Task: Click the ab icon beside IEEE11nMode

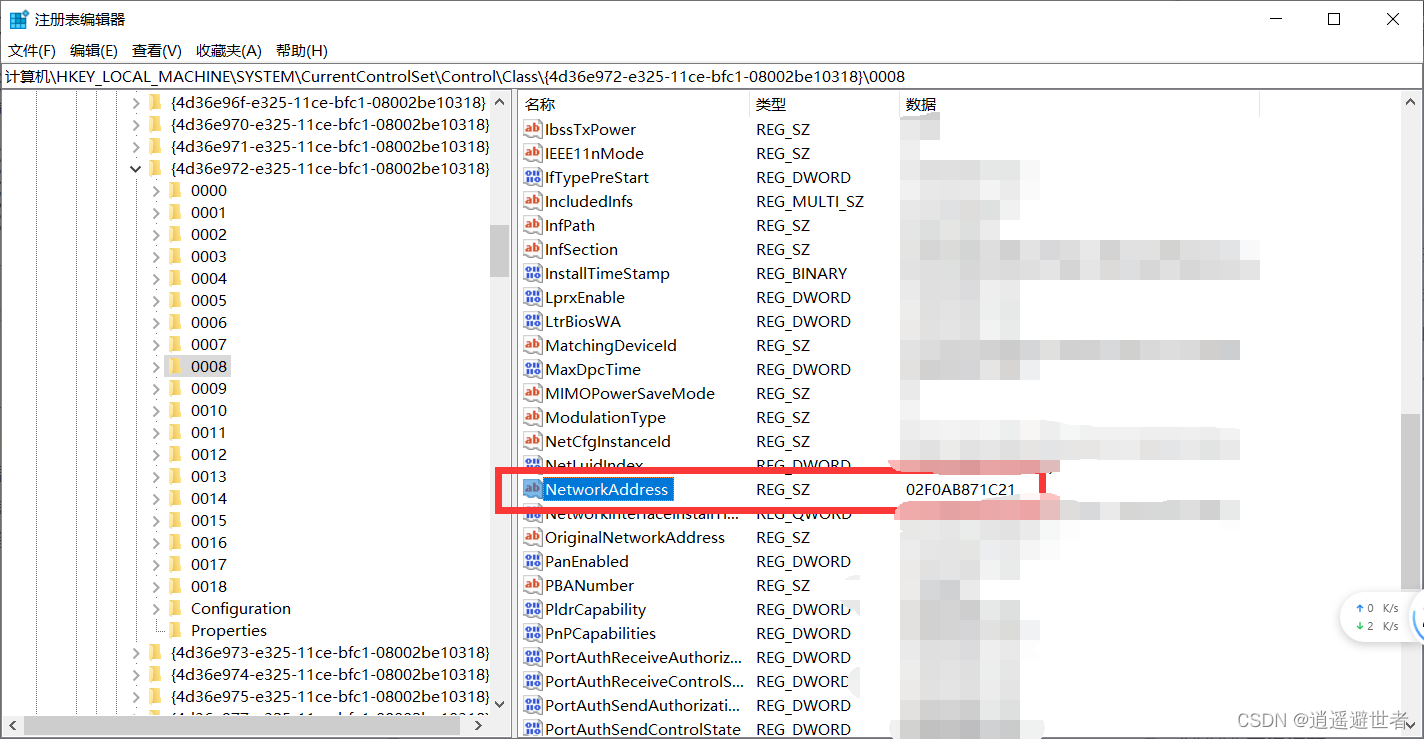Action: pos(533,153)
